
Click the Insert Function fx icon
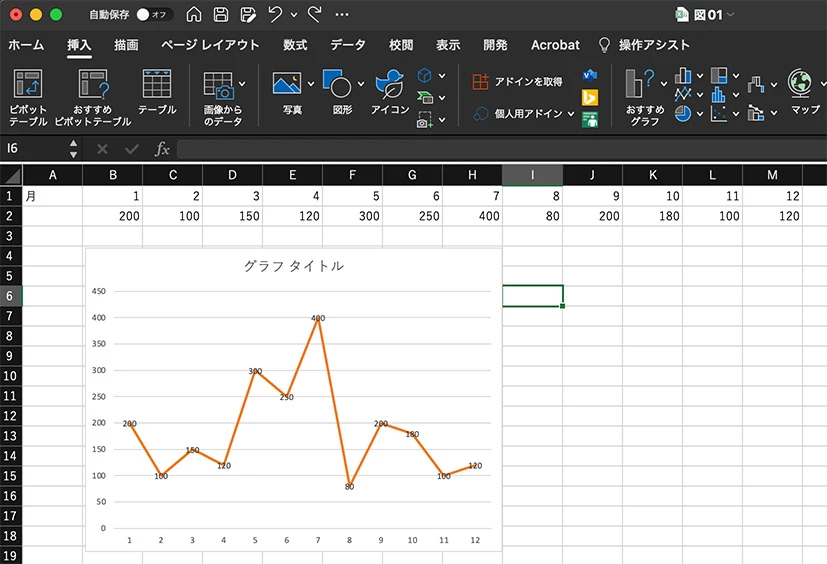pos(162,149)
